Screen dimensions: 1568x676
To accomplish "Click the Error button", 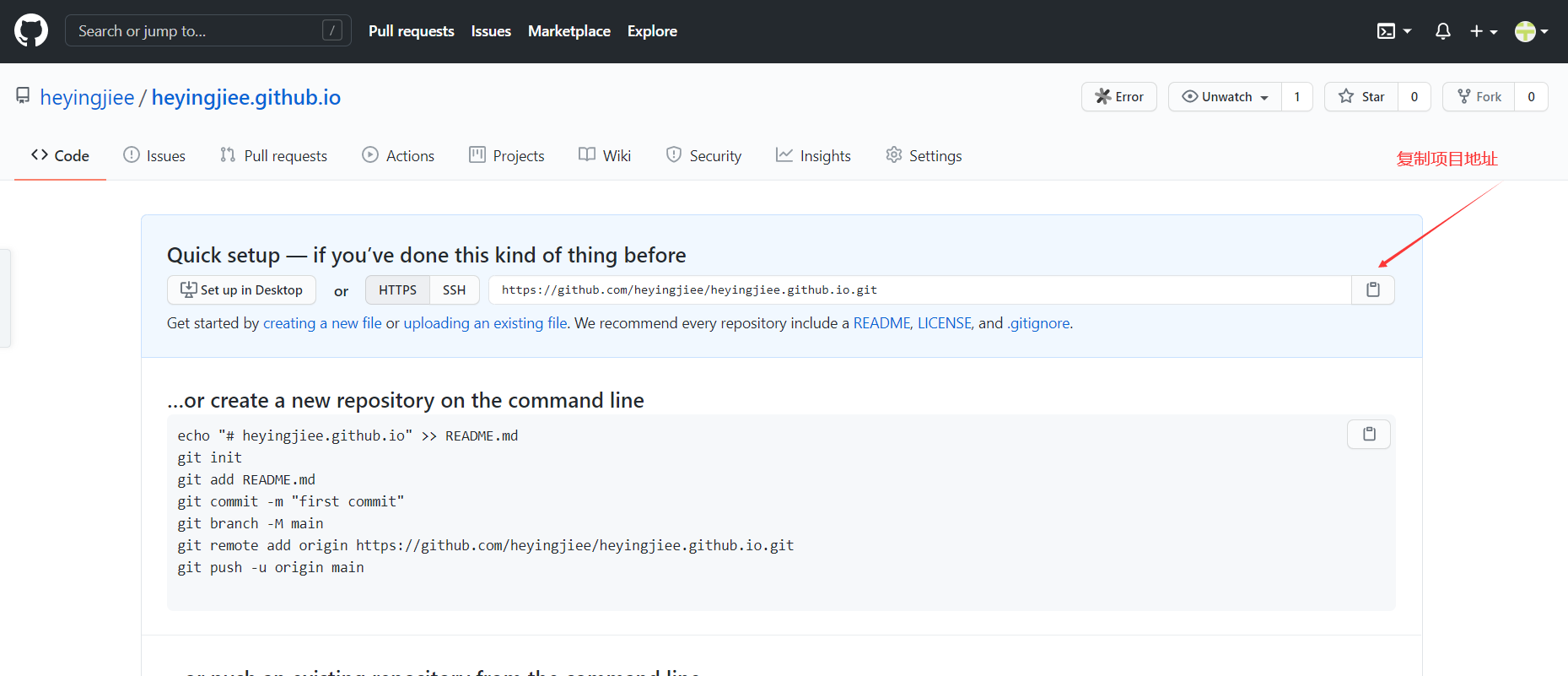I will [x=1119, y=97].
